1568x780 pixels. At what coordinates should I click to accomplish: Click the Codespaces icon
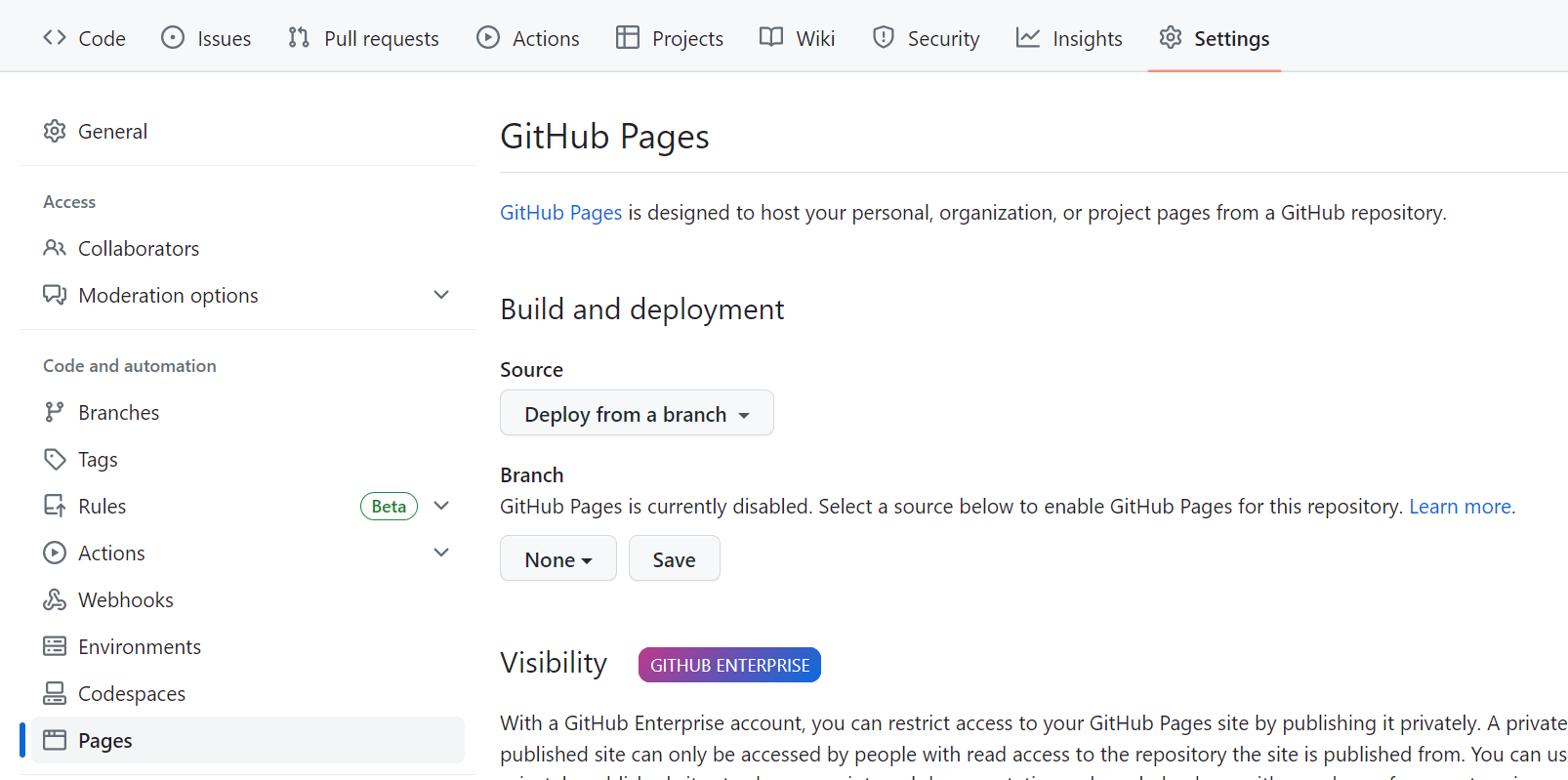55,693
